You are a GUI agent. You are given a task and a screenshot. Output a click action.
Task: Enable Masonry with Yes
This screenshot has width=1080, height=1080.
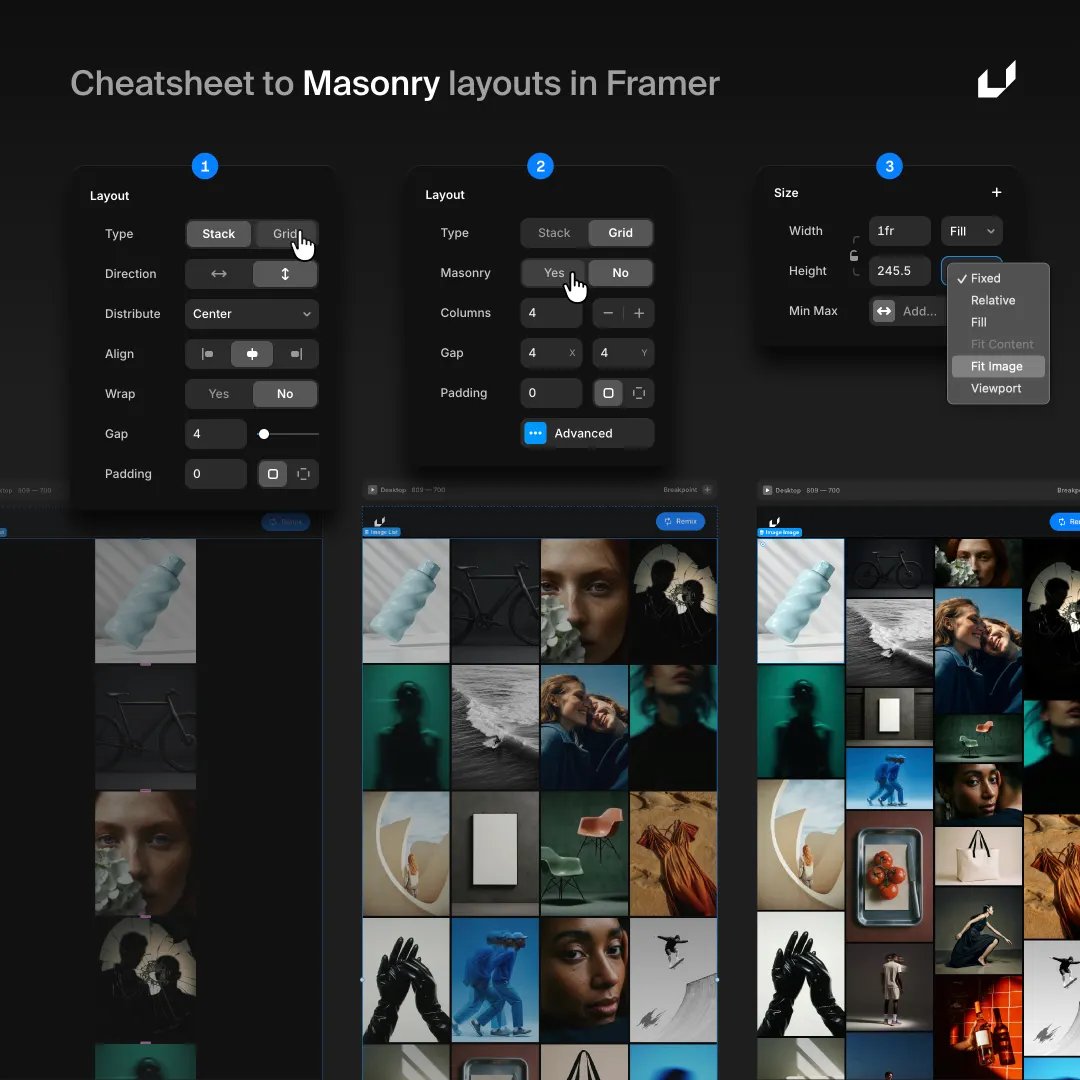pos(554,273)
